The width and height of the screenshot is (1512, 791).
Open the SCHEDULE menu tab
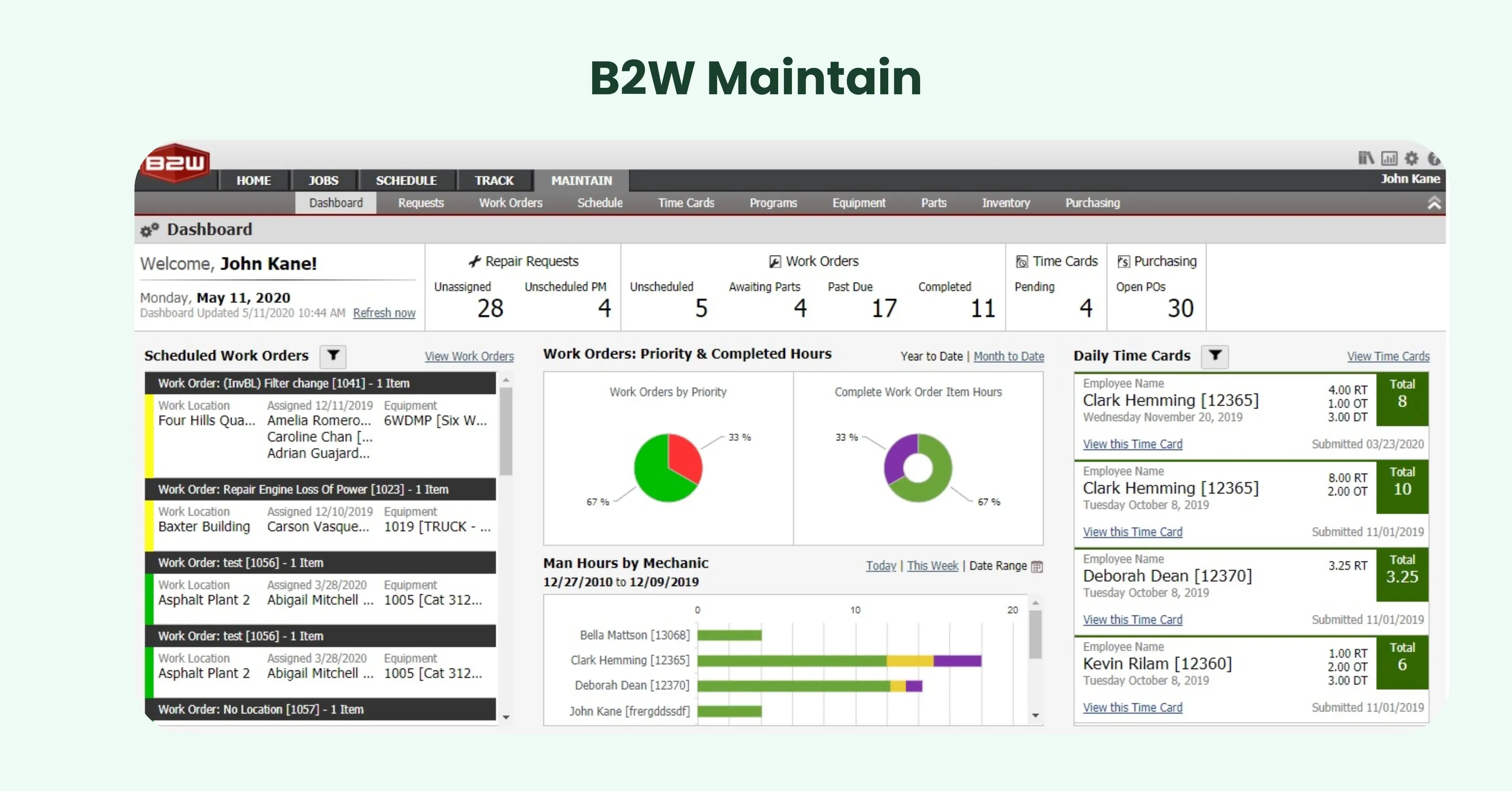pyautogui.click(x=406, y=180)
